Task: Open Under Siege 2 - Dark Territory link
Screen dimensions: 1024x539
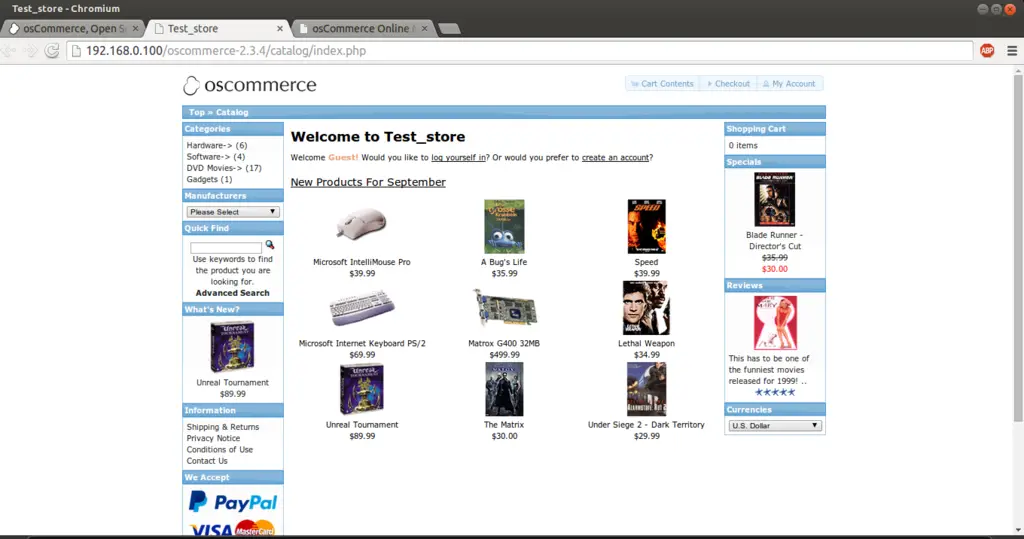Action: [646, 425]
